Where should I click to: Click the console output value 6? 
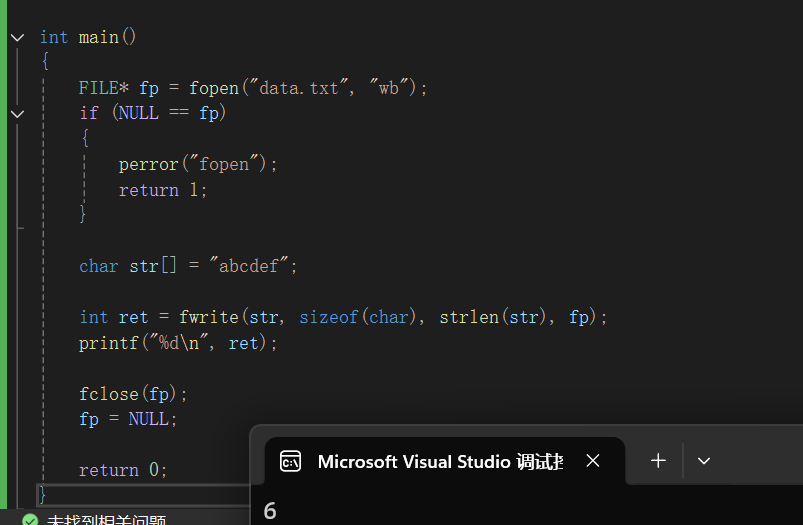point(270,511)
